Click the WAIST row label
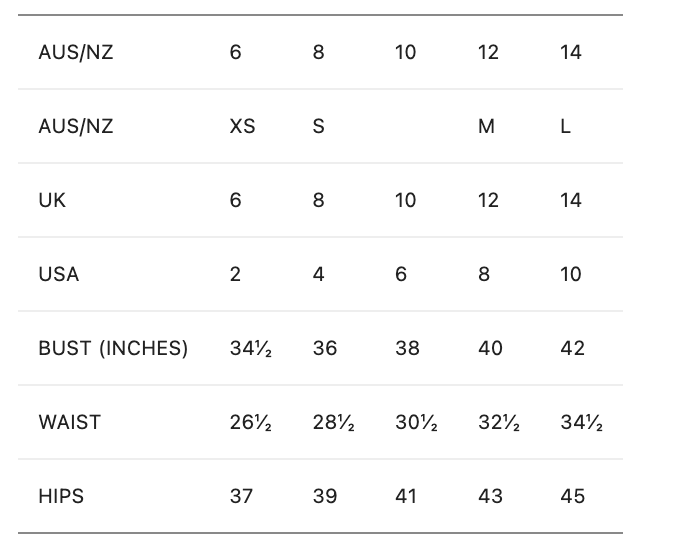 click(69, 422)
